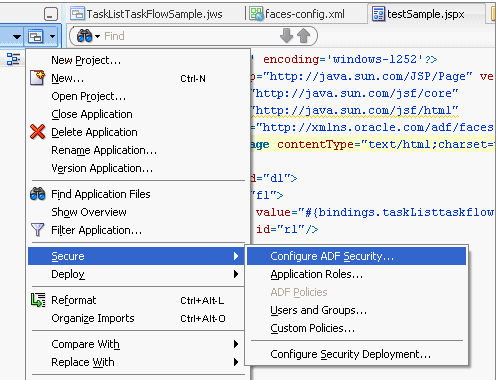Click the contentType attribute in code editor
Screen dimensions: 501x380
click(x=315, y=144)
